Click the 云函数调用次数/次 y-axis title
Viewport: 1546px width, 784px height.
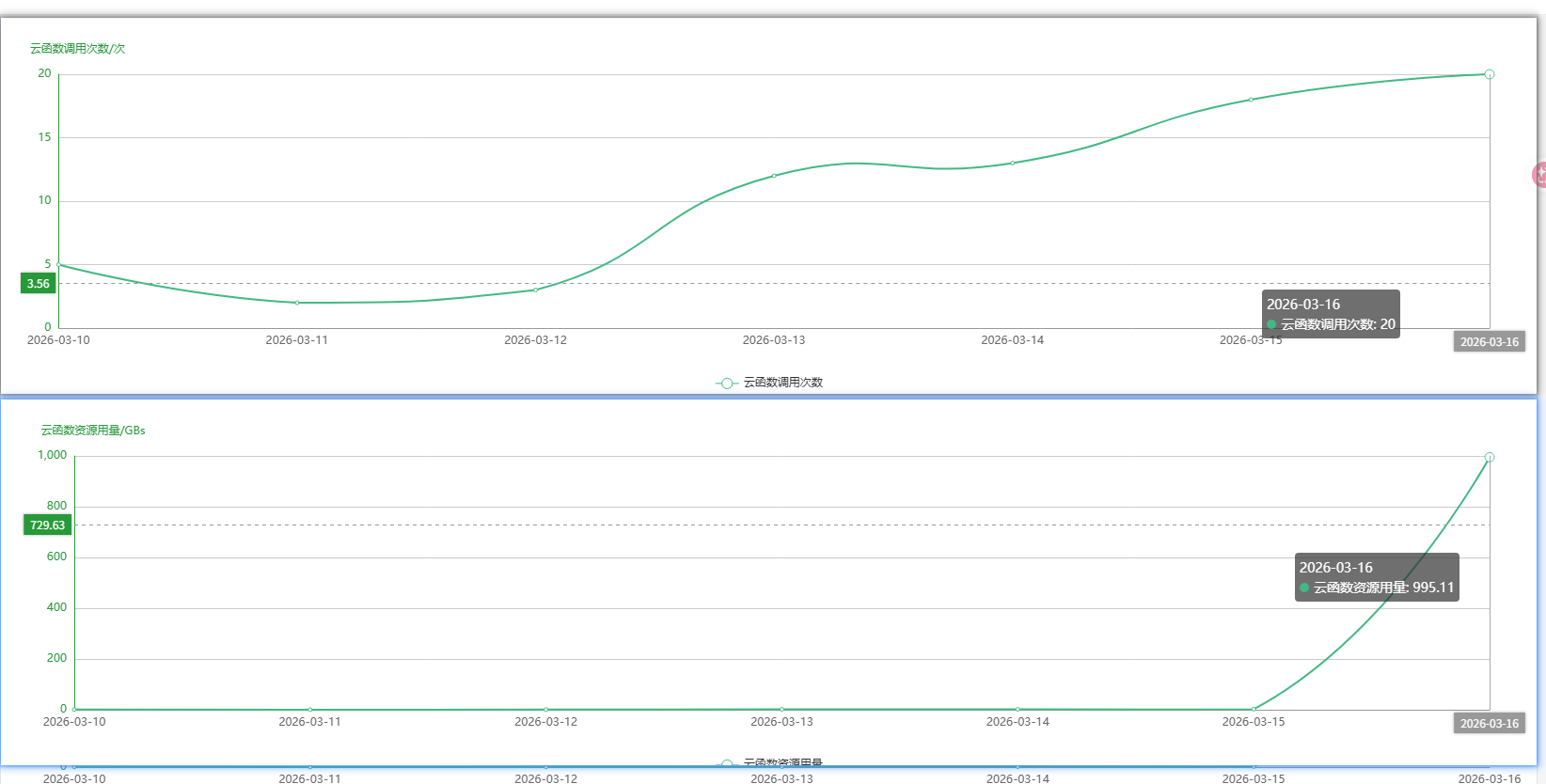(x=77, y=49)
